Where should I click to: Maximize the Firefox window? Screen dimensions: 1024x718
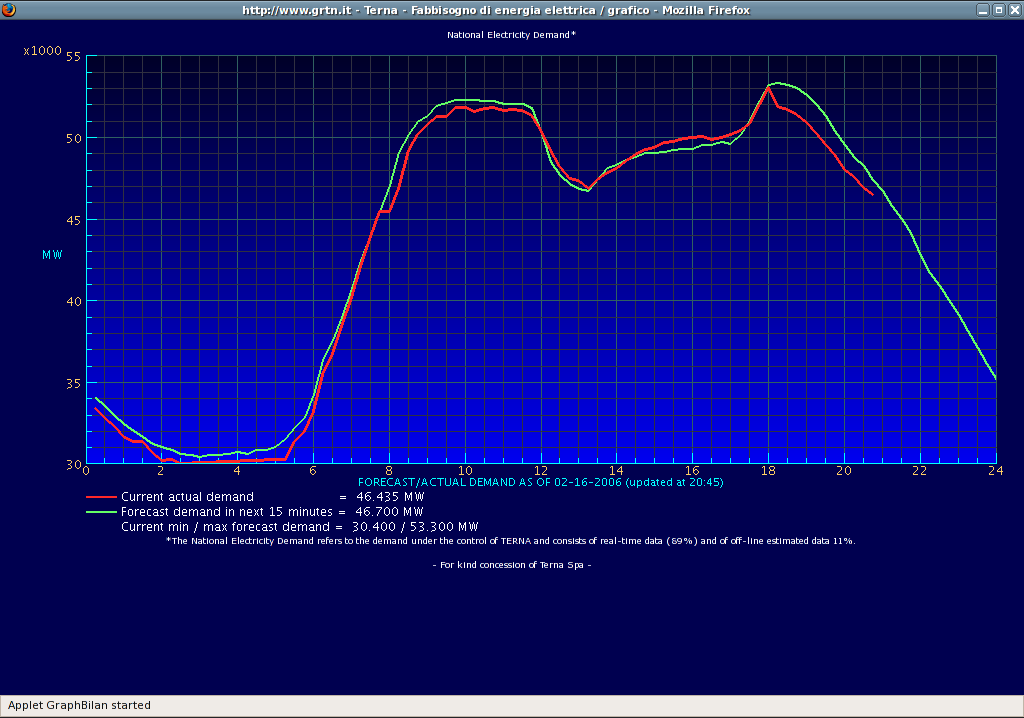[998, 9]
